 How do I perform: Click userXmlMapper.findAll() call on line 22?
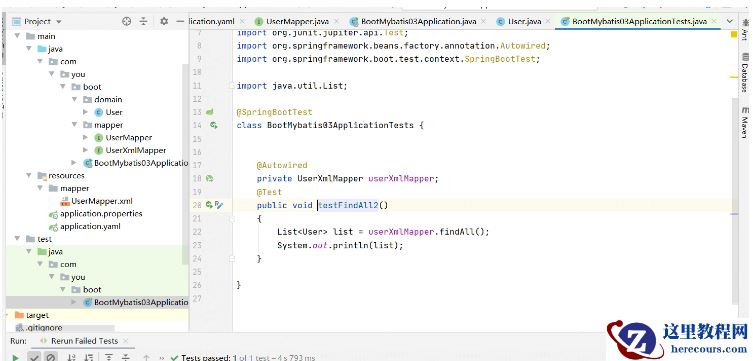[428, 232]
